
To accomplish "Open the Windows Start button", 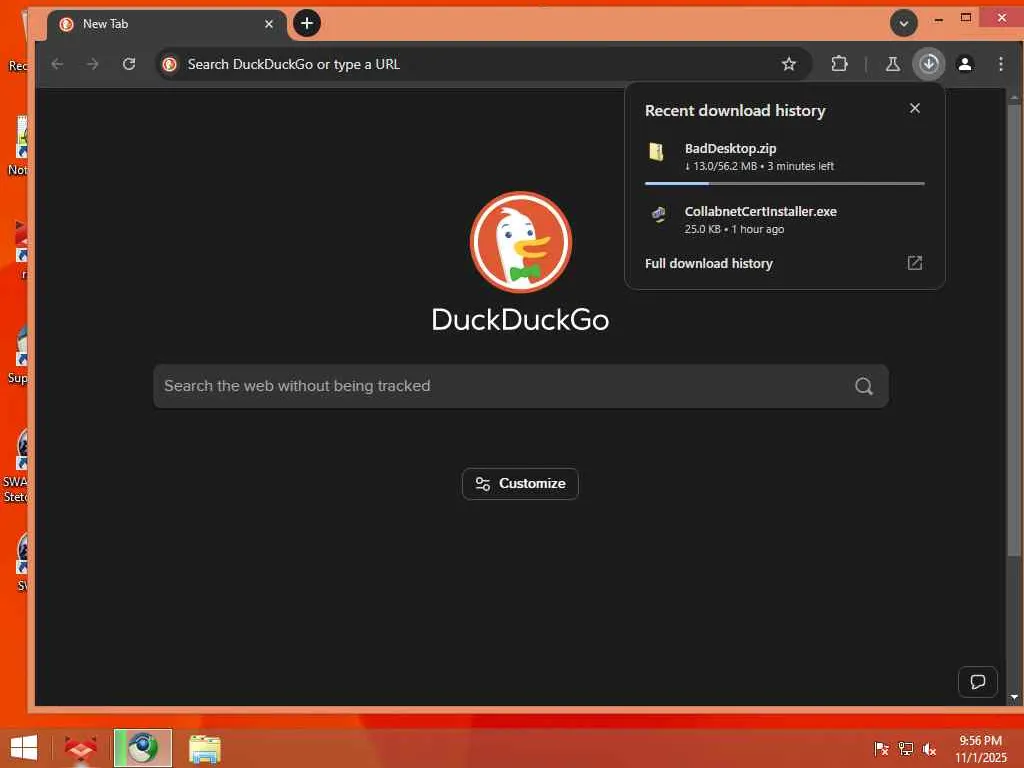I will point(24,748).
